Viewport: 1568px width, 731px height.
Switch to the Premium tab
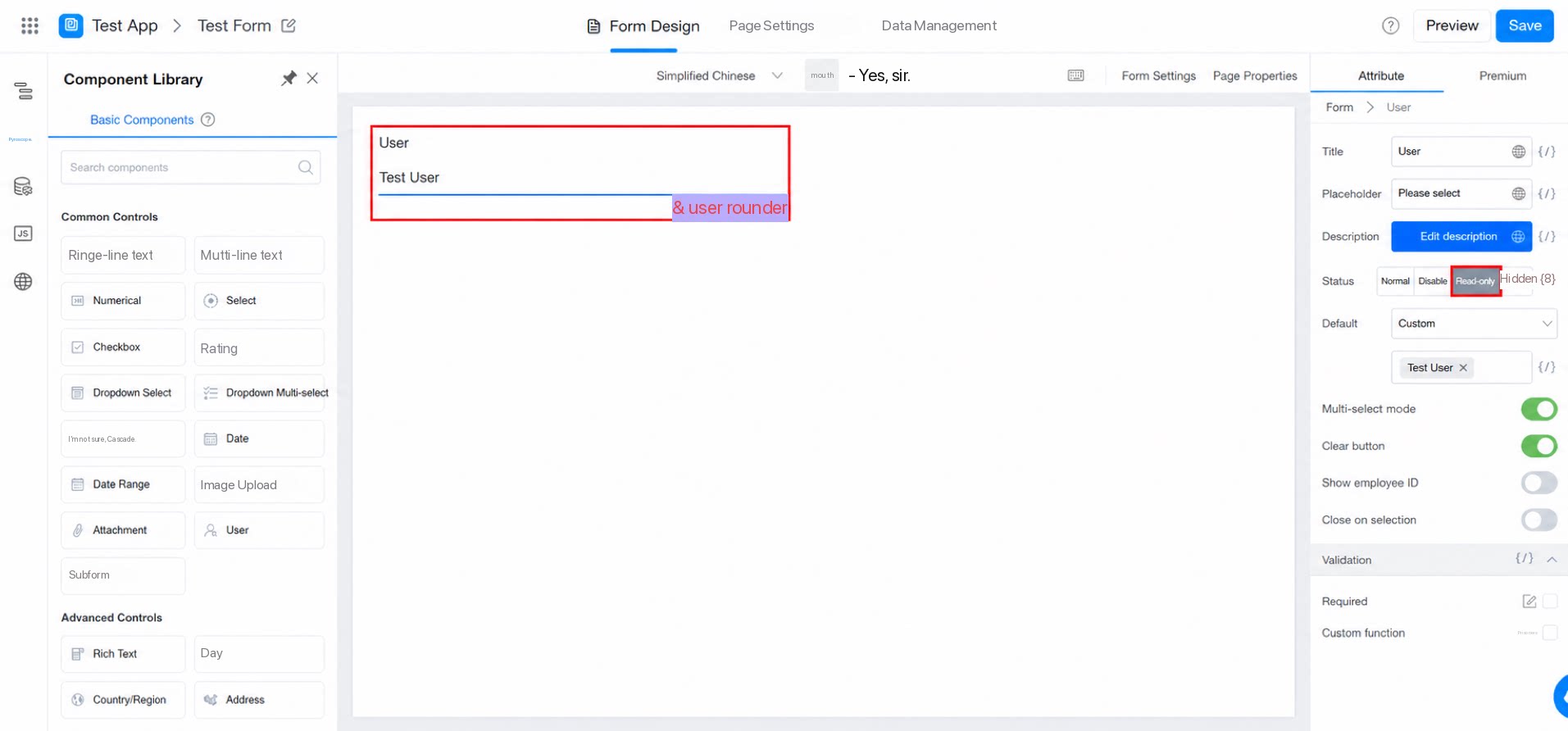[1502, 75]
